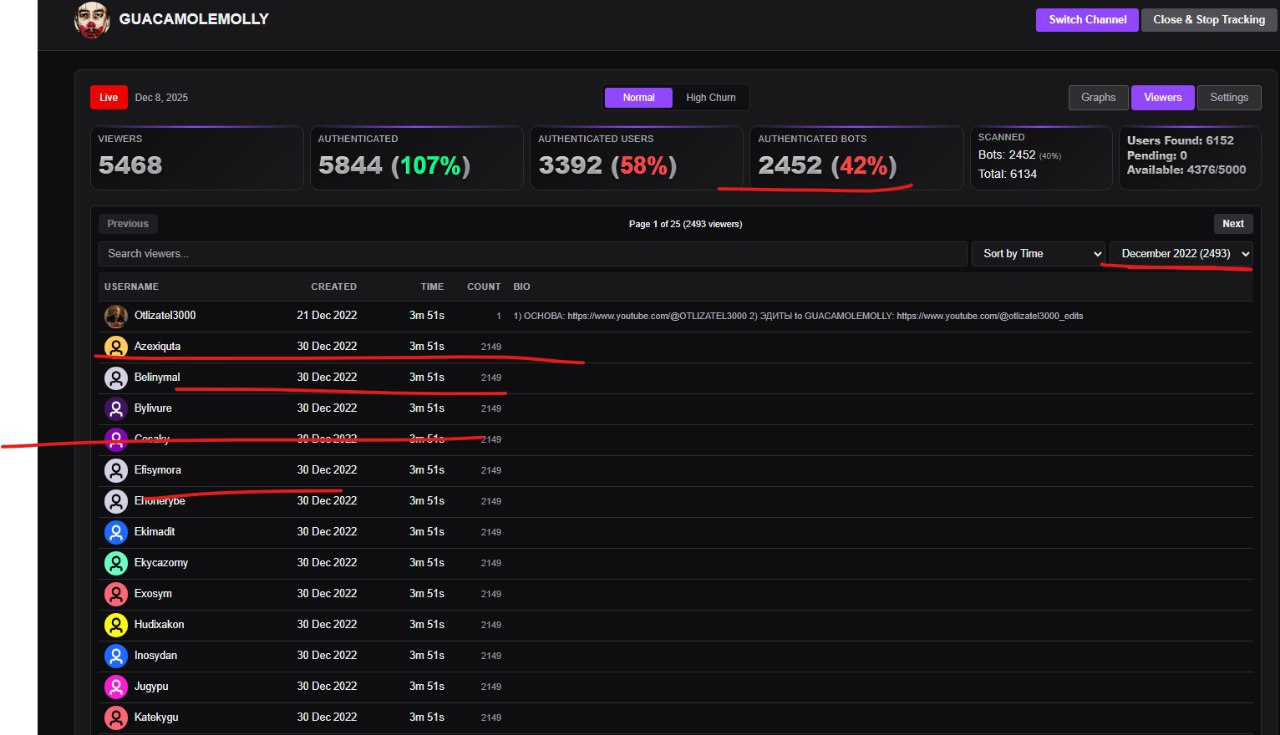Screen dimensions: 1280x735
Task: Click the Search viewers input field
Action: (x=533, y=254)
